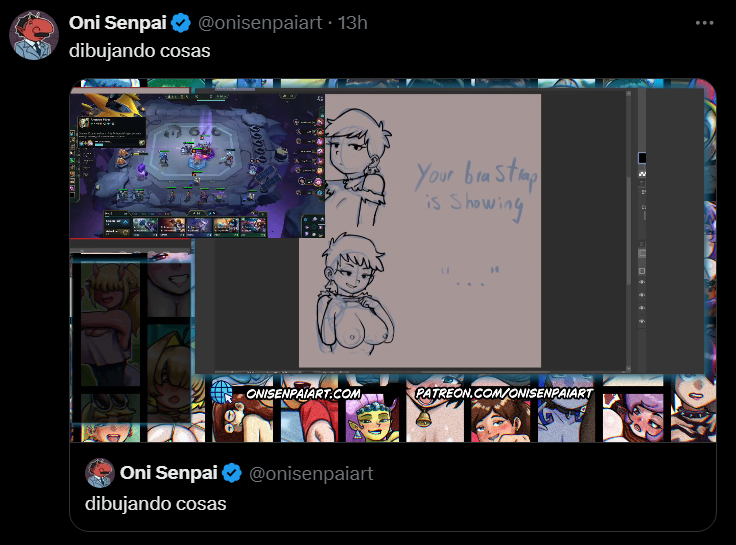Viewport: 736px width, 545px height.
Task: Open the three-dot more options menu
Action: [704, 23]
